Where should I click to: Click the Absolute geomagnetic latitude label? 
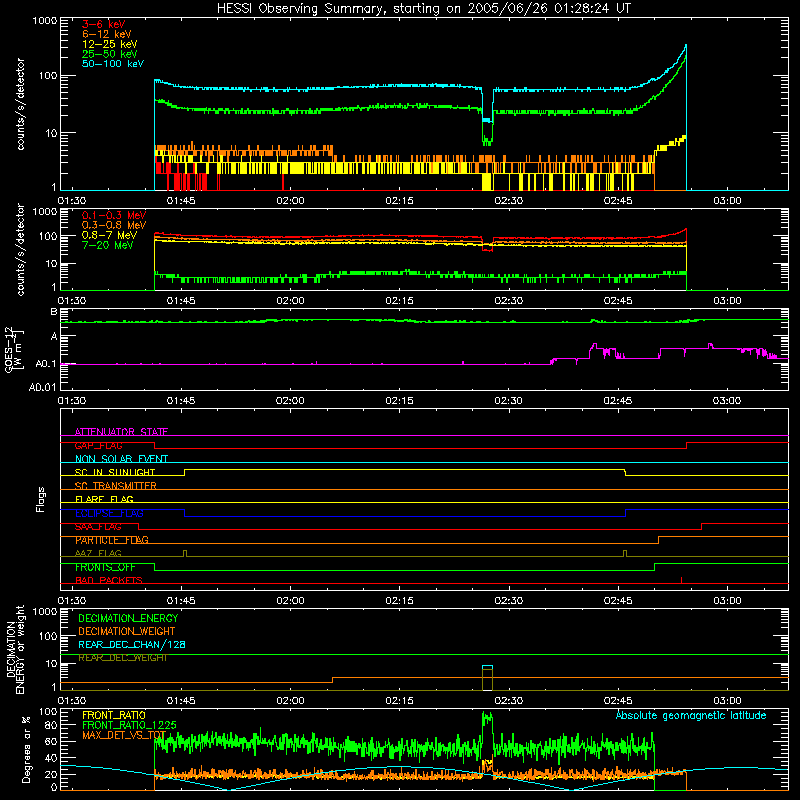coord(691,715)
